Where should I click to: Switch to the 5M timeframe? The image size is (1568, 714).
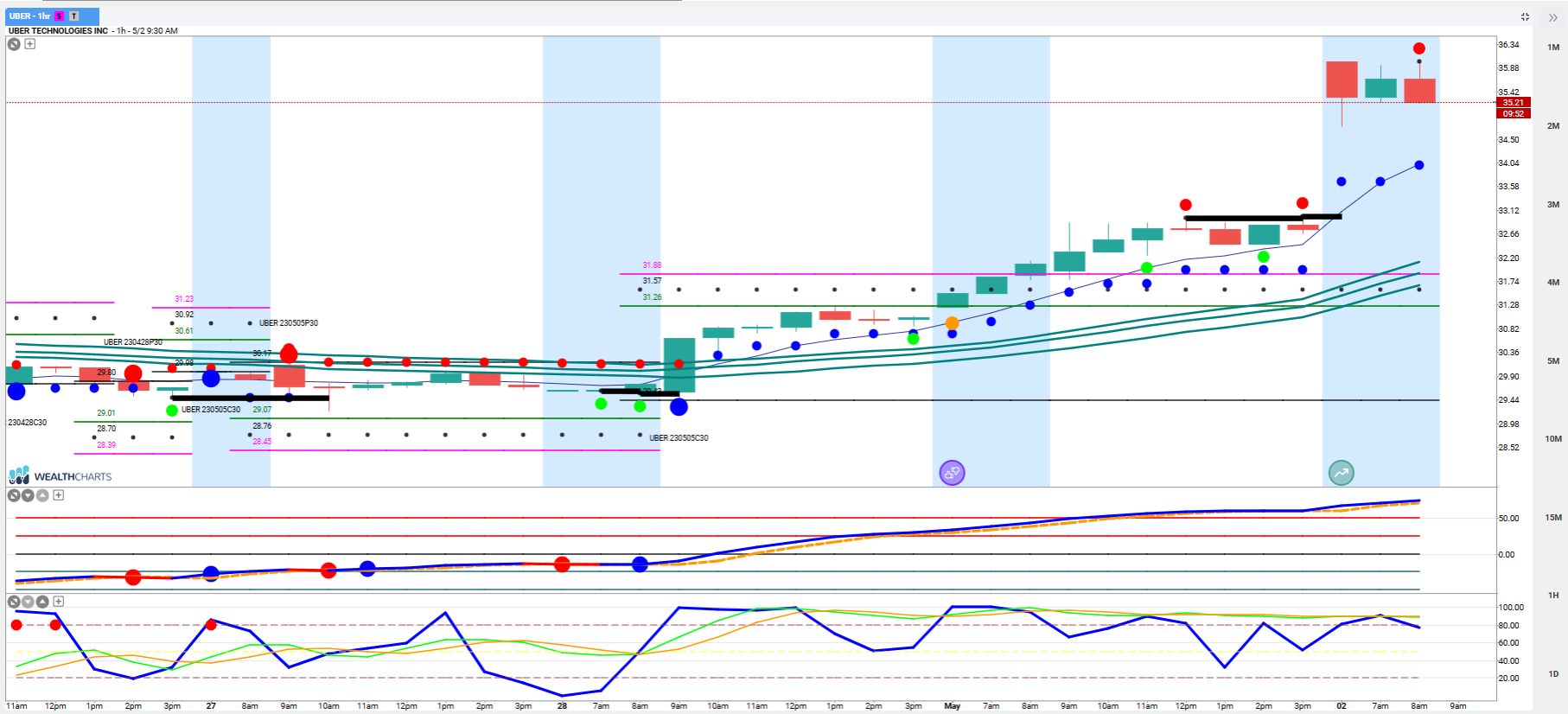1553,361
